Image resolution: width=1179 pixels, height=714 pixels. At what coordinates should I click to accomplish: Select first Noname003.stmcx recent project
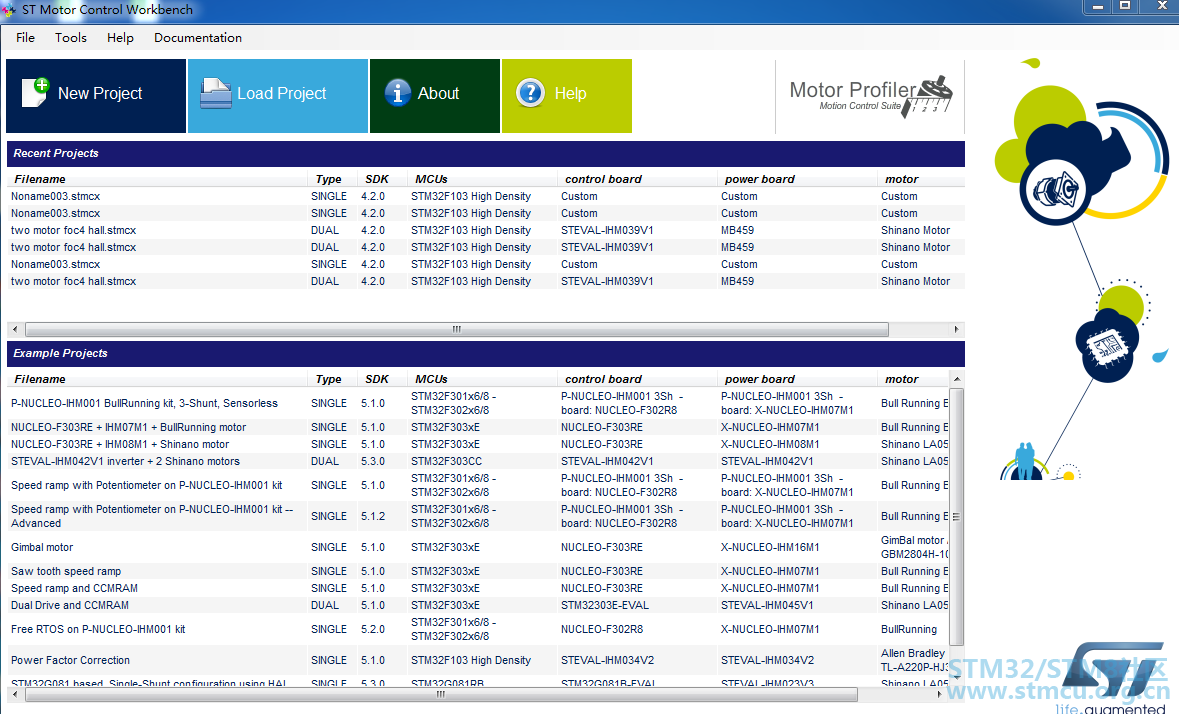click(486, 196)
